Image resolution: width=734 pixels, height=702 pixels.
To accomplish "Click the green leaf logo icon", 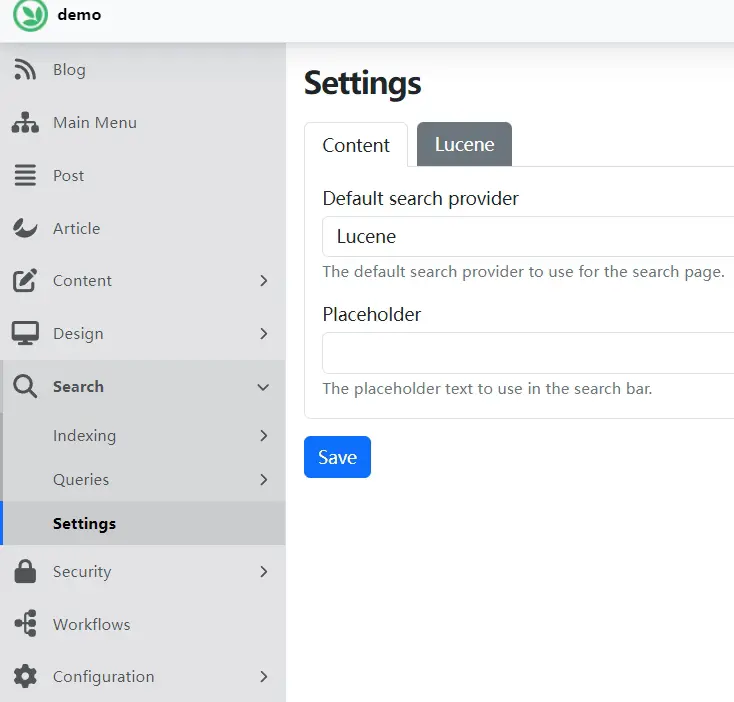I will (x=30, y=15).
